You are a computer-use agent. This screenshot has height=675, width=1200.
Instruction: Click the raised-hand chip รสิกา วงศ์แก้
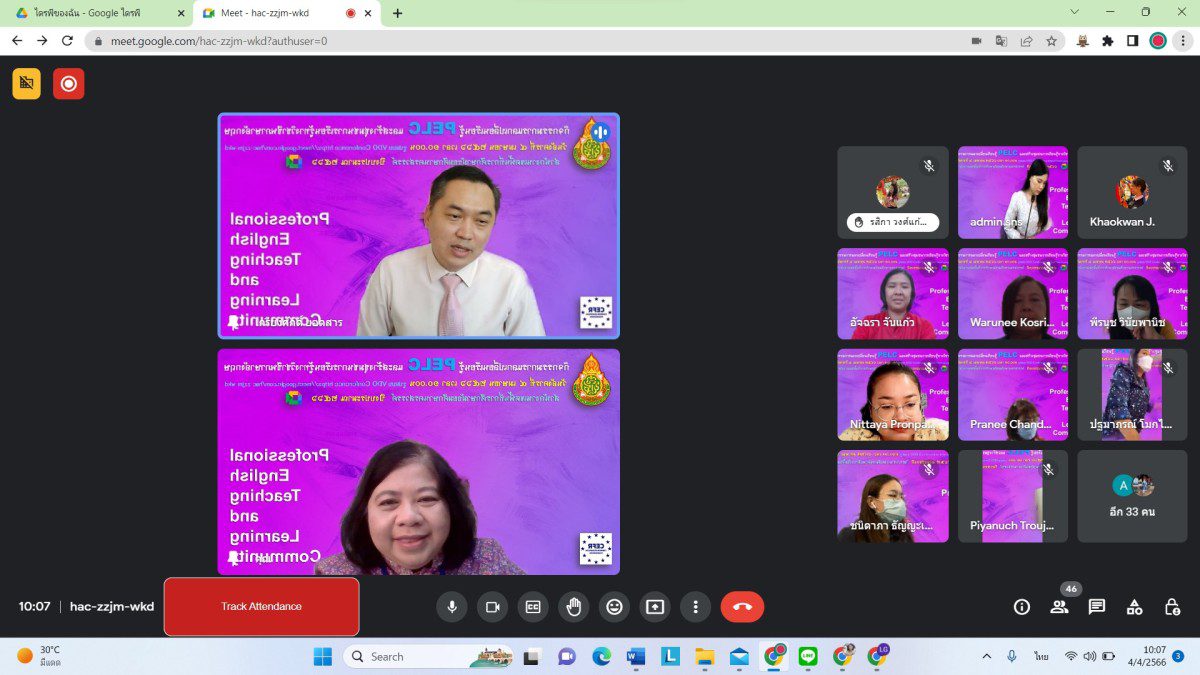click(893, 222)
